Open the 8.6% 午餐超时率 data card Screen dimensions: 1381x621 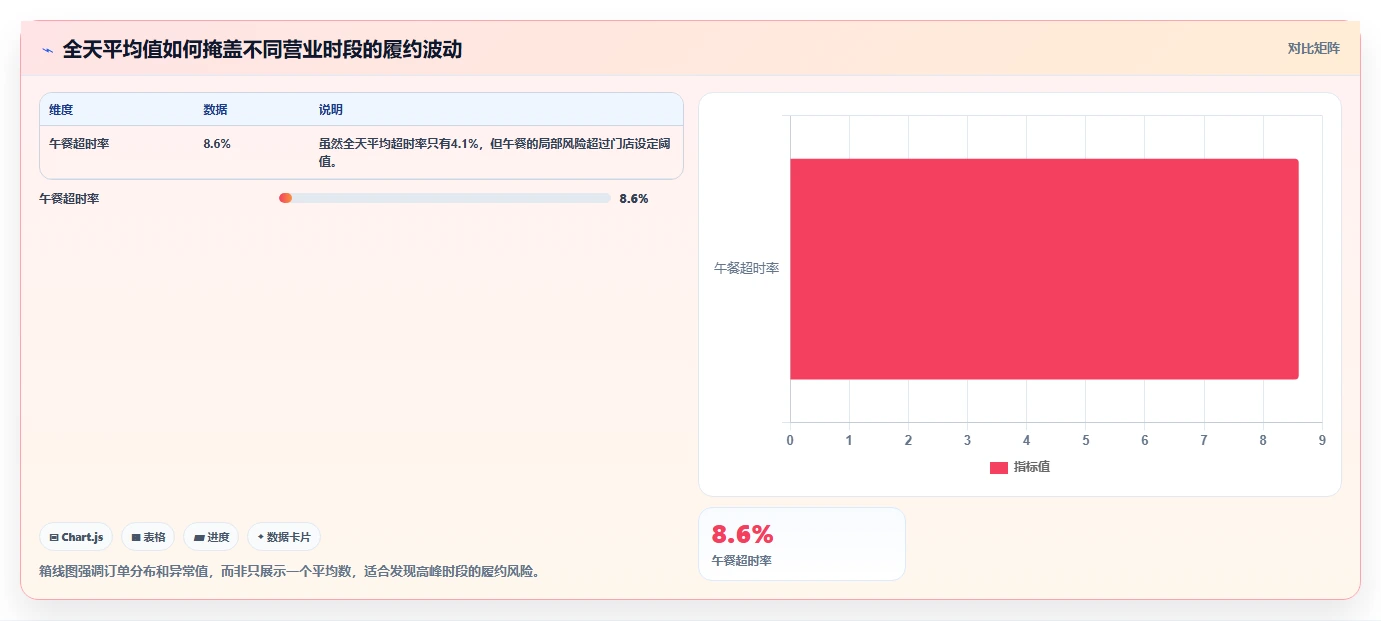tap(802, 544)
